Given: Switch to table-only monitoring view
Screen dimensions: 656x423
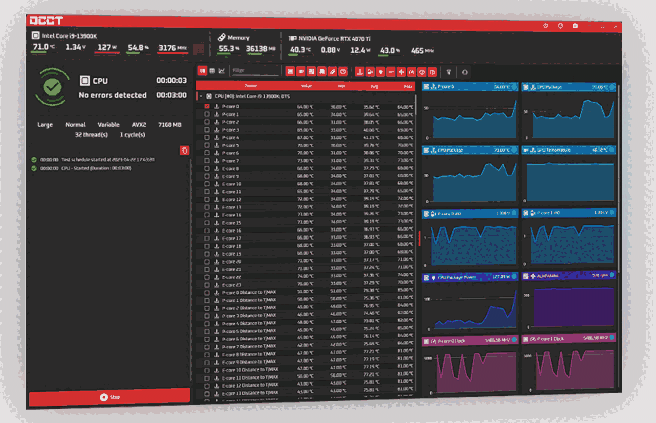Looking at the screenshot, I should pyautogui.click(x=212, y=71).
